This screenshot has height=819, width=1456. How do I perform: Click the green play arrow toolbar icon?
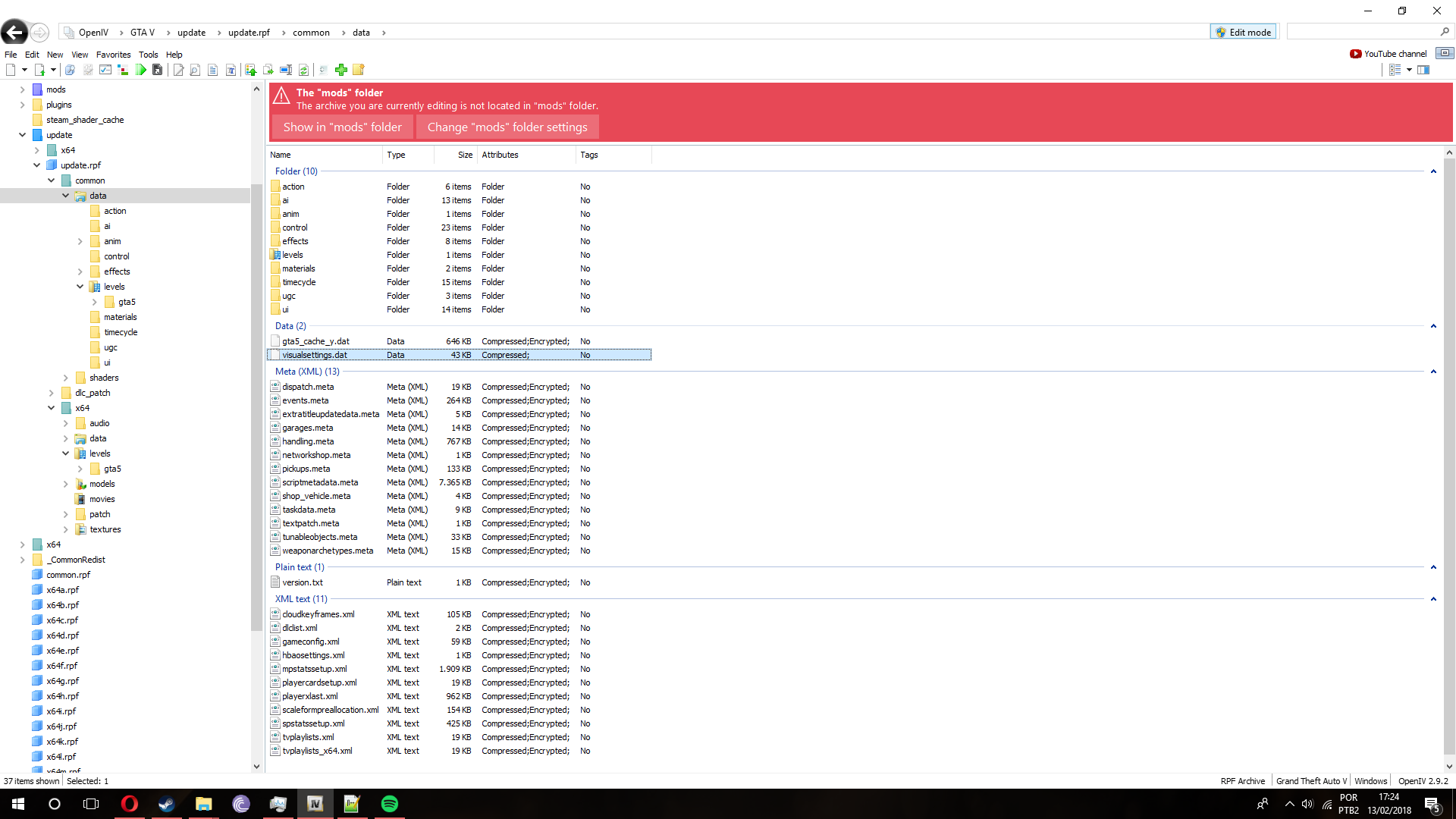[141, 70]
